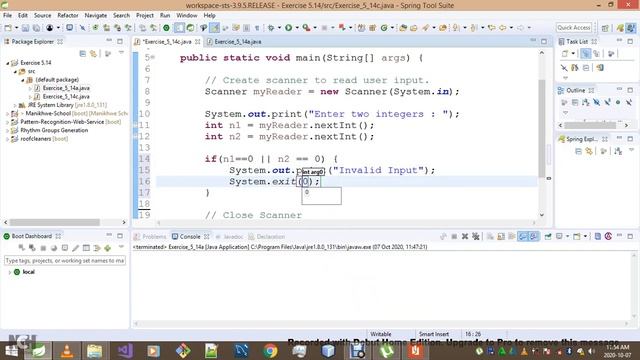Open the Project menu

(x=145, y=16)
